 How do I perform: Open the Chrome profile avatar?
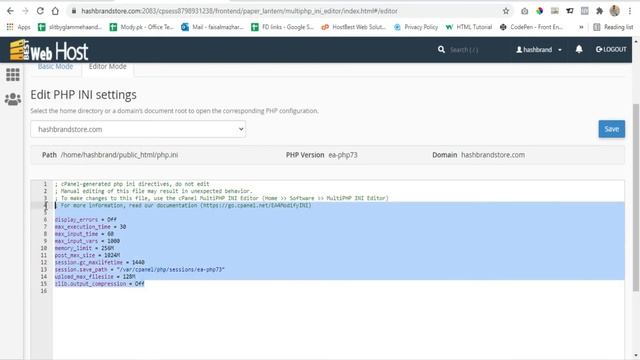click(x=615, y=11)
